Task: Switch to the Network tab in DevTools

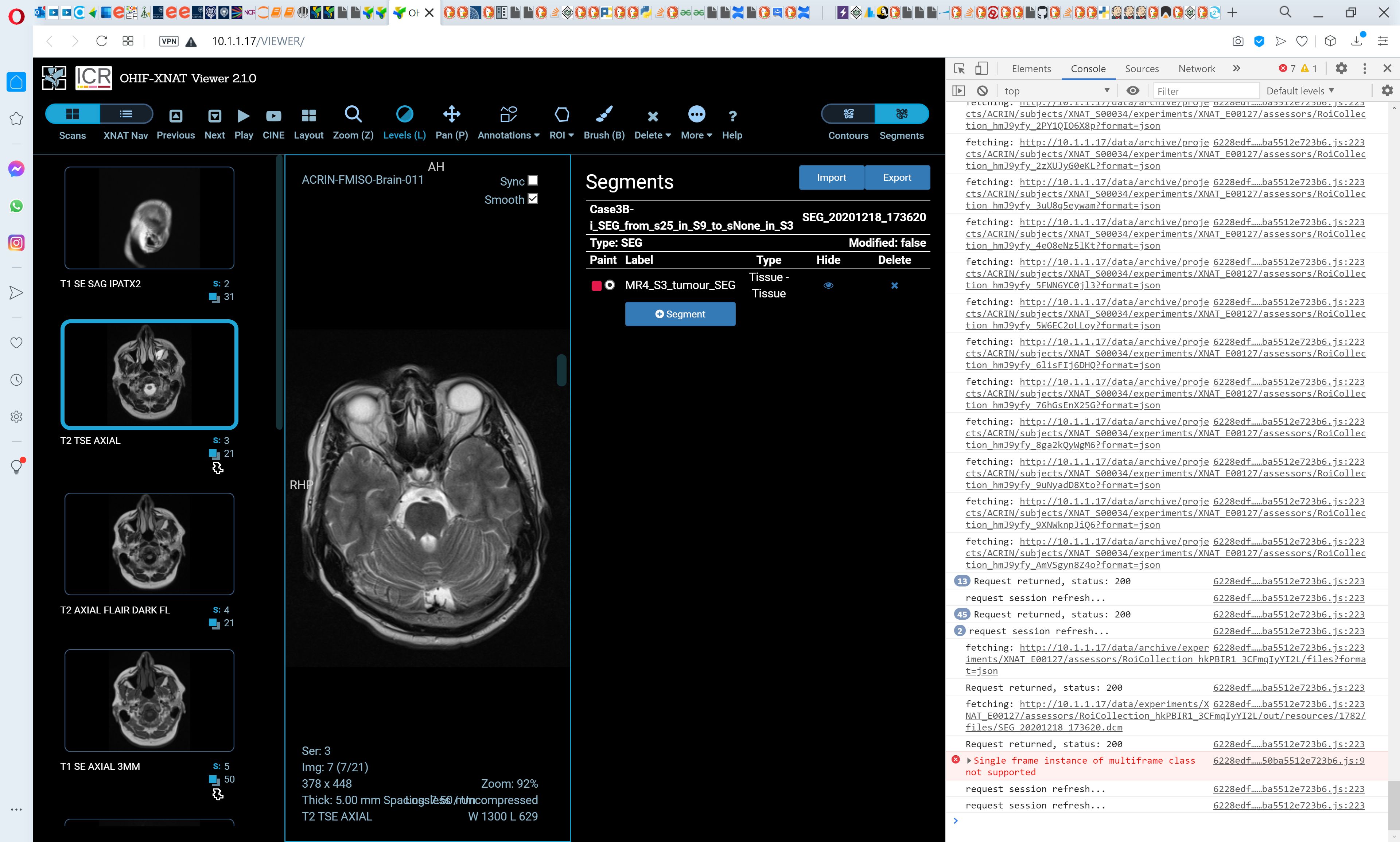Action: coord(1196,68)
